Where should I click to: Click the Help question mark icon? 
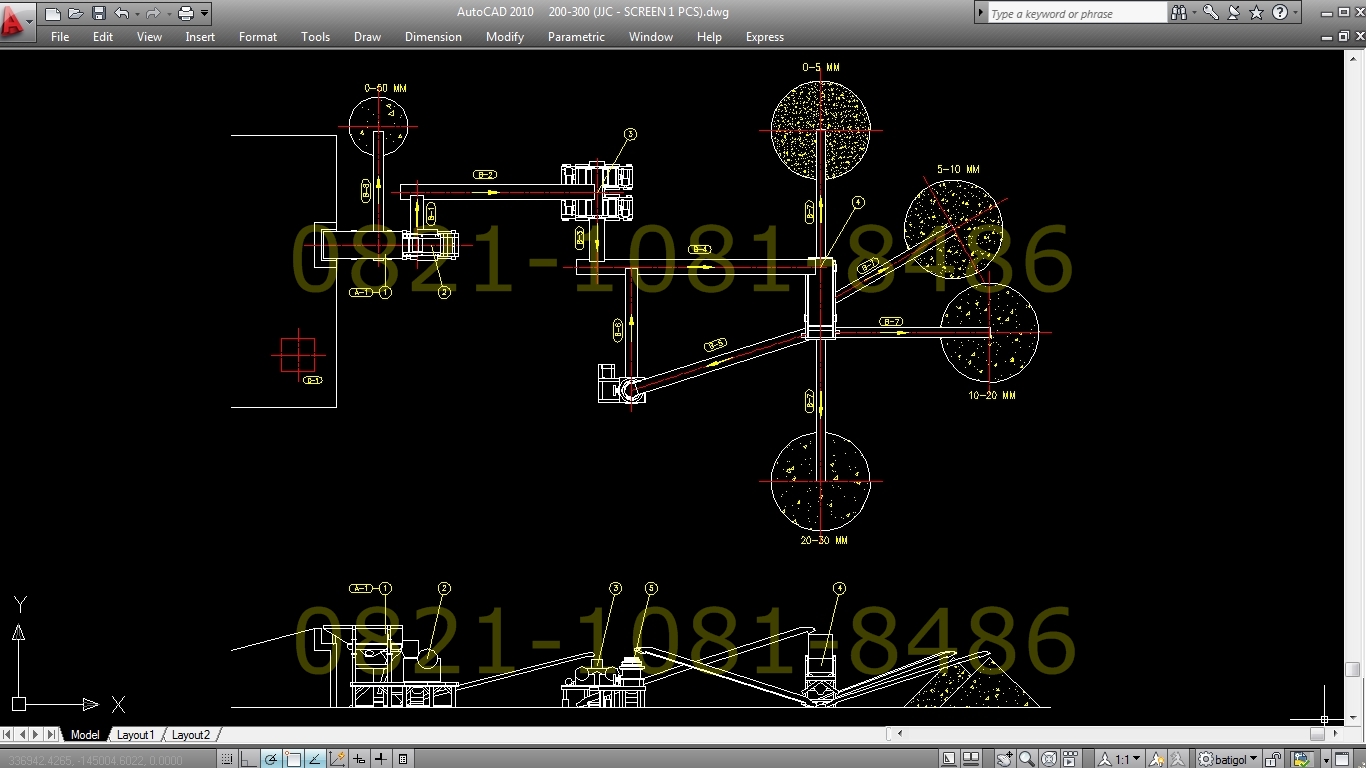click(1279, 13)
